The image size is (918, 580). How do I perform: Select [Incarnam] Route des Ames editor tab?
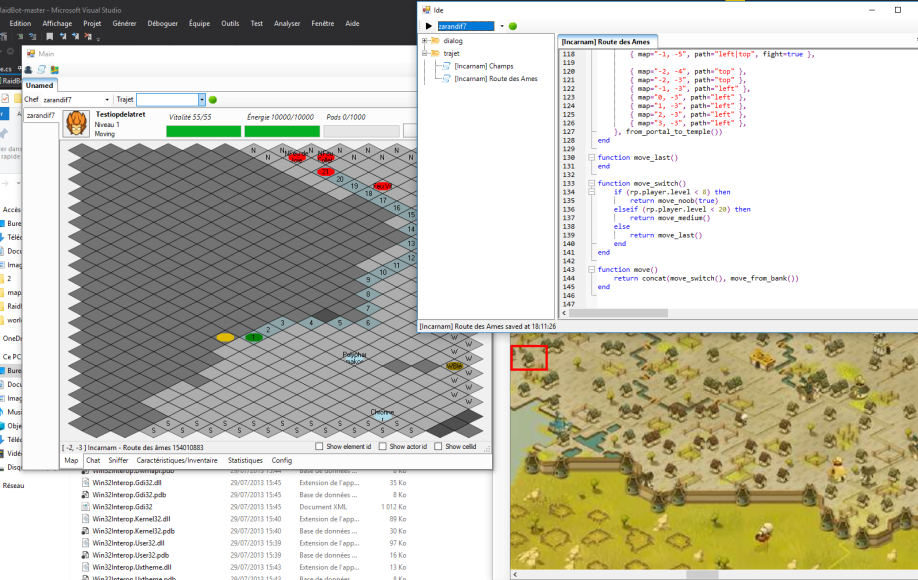[606, 42]
